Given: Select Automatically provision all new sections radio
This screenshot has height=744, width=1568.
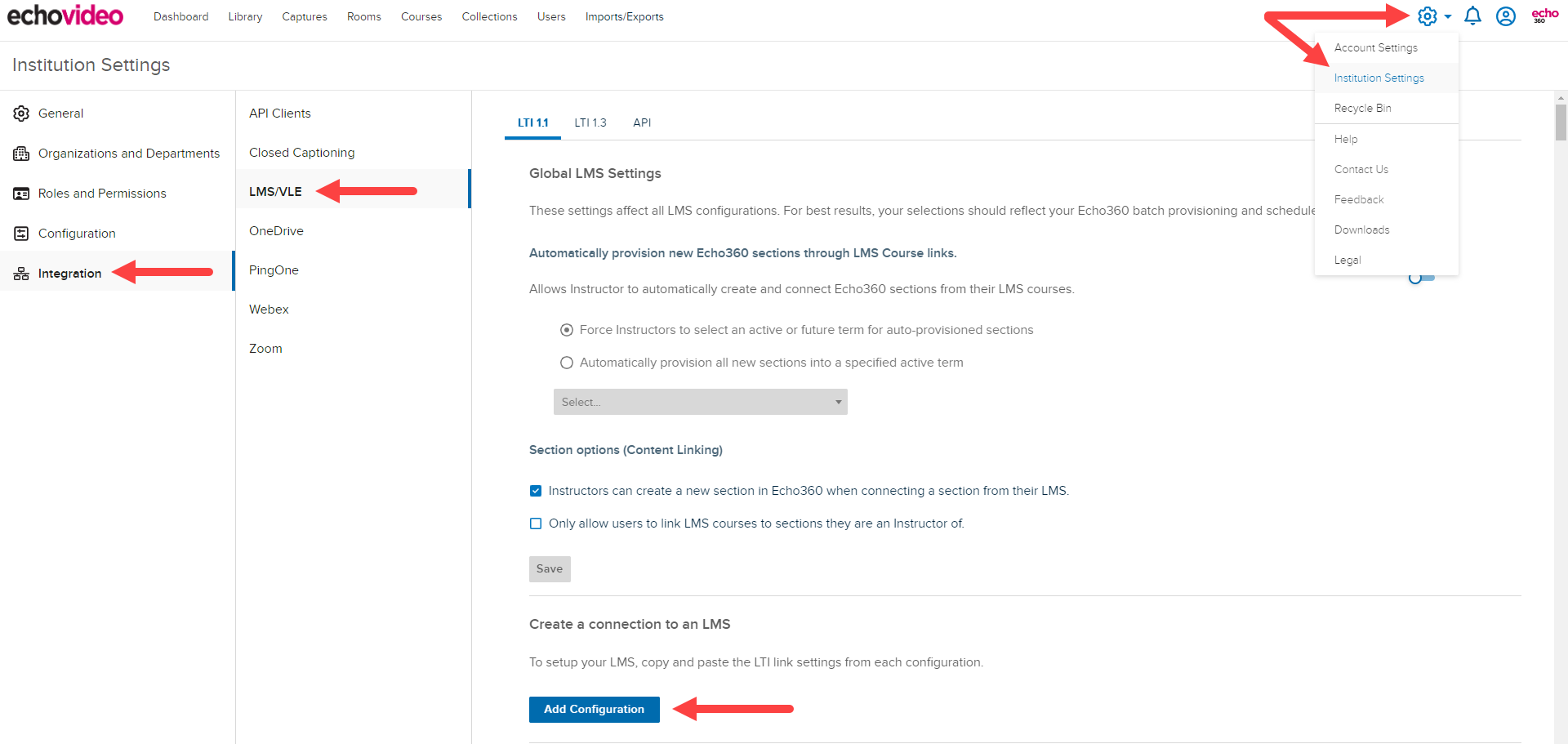Looking at the screenshot, I should (567, 363).
